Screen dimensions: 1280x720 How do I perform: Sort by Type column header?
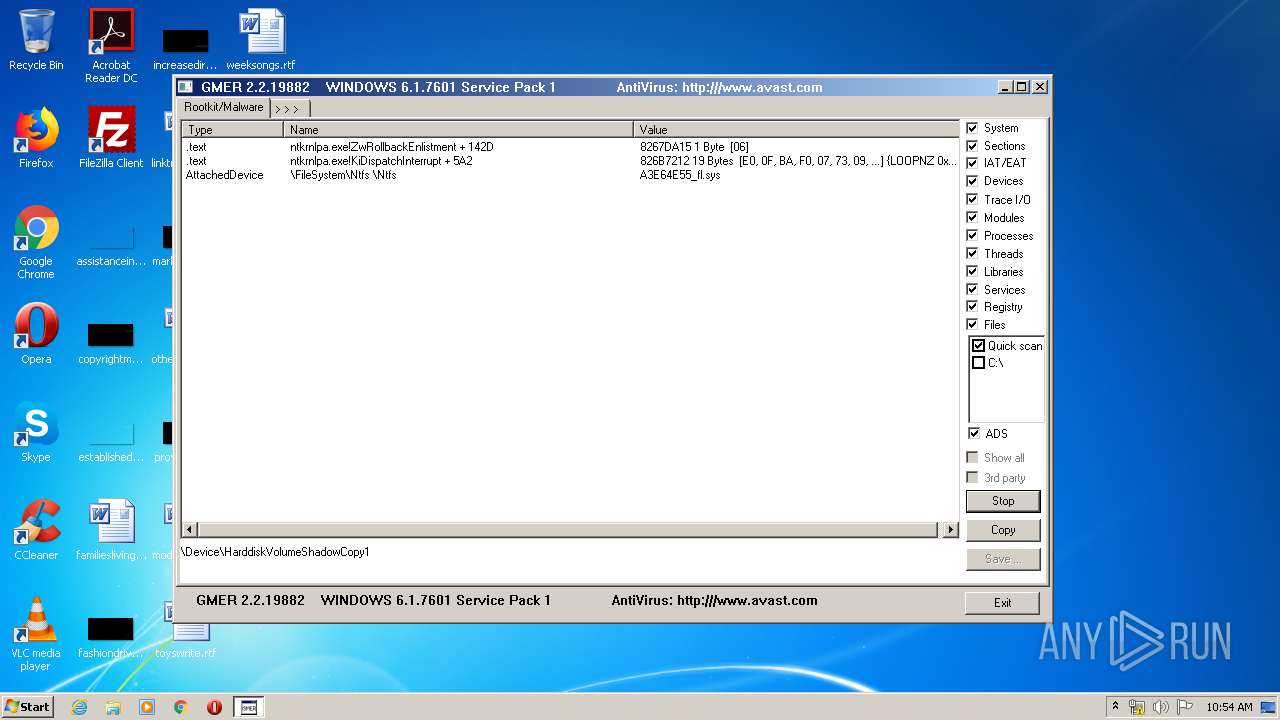(233, 130)
